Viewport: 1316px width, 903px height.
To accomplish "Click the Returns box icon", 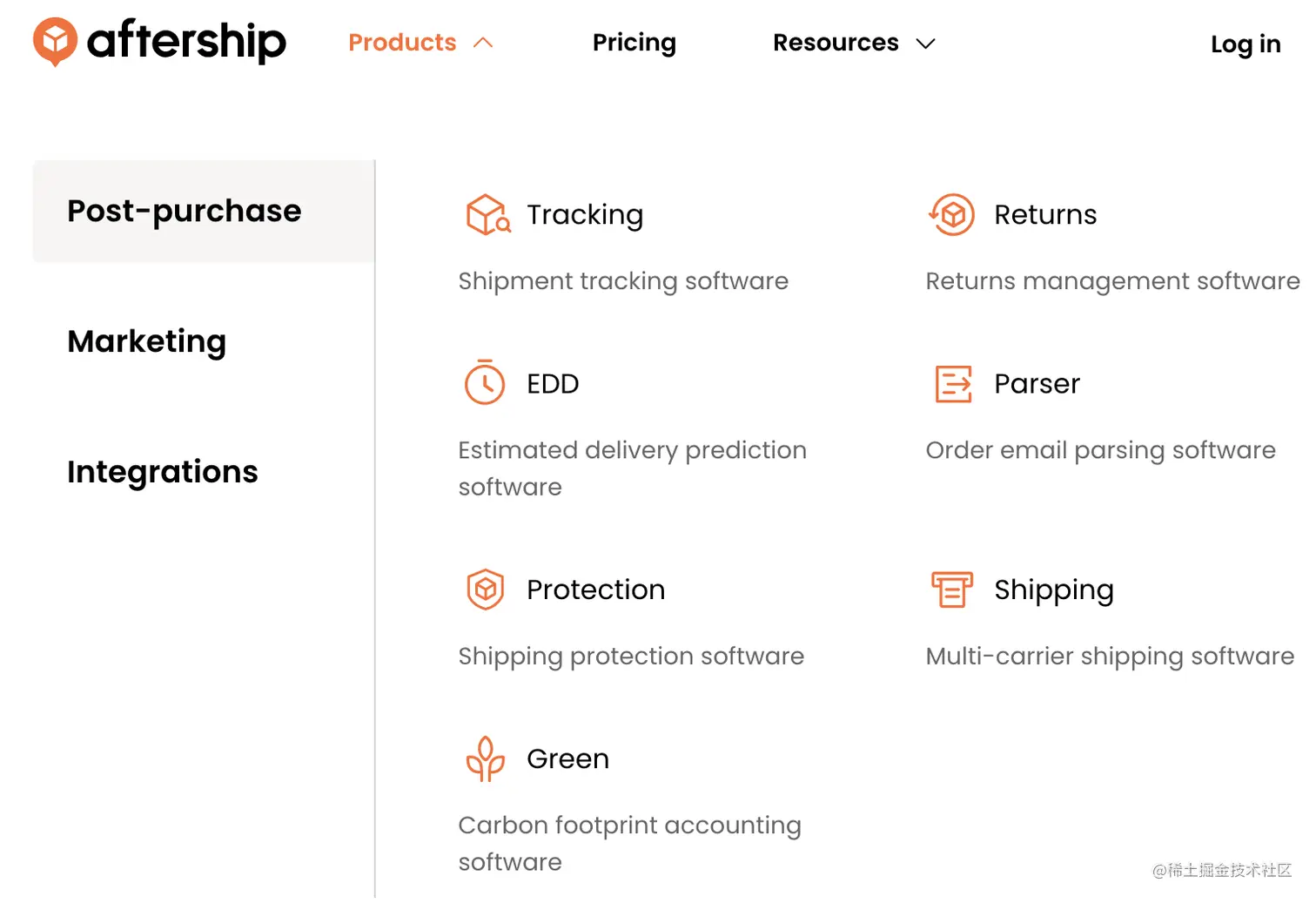I will [952, 214].
